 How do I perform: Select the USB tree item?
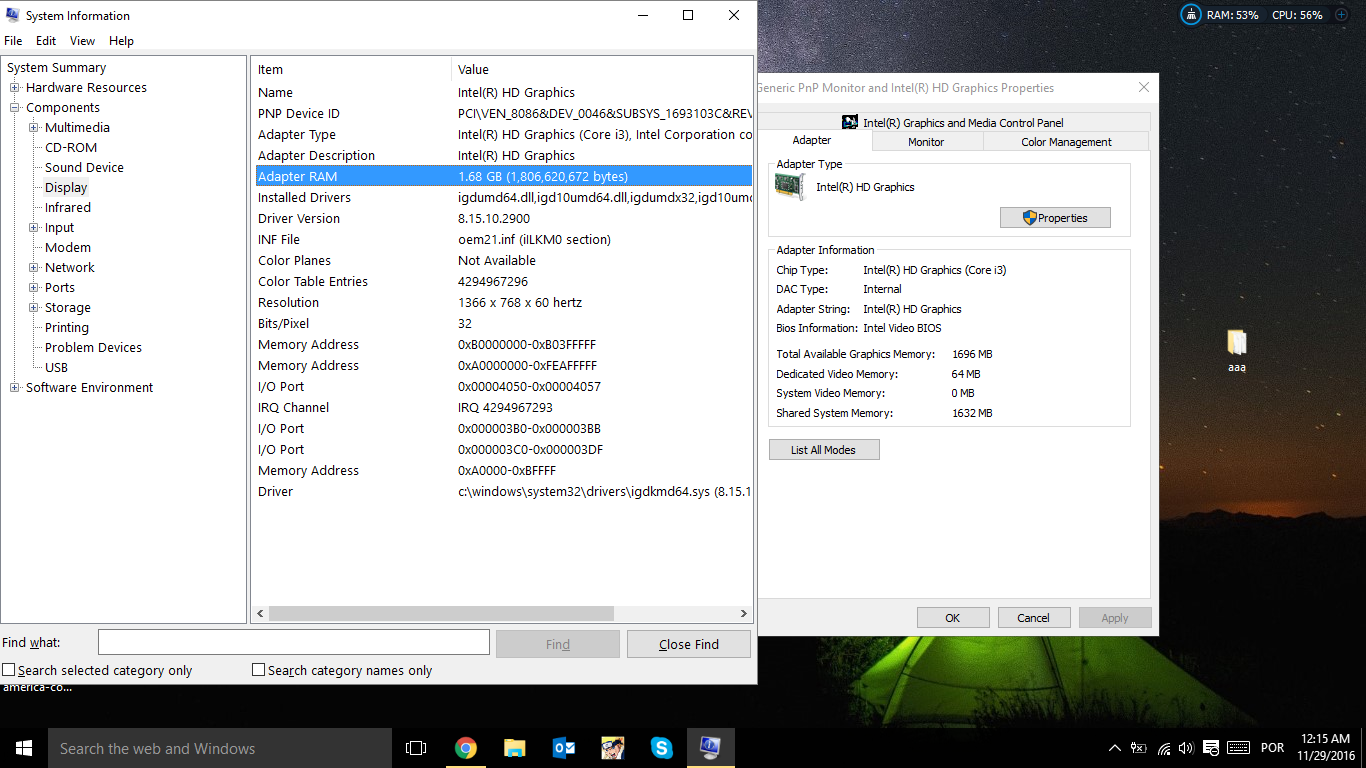coord(56,368)
